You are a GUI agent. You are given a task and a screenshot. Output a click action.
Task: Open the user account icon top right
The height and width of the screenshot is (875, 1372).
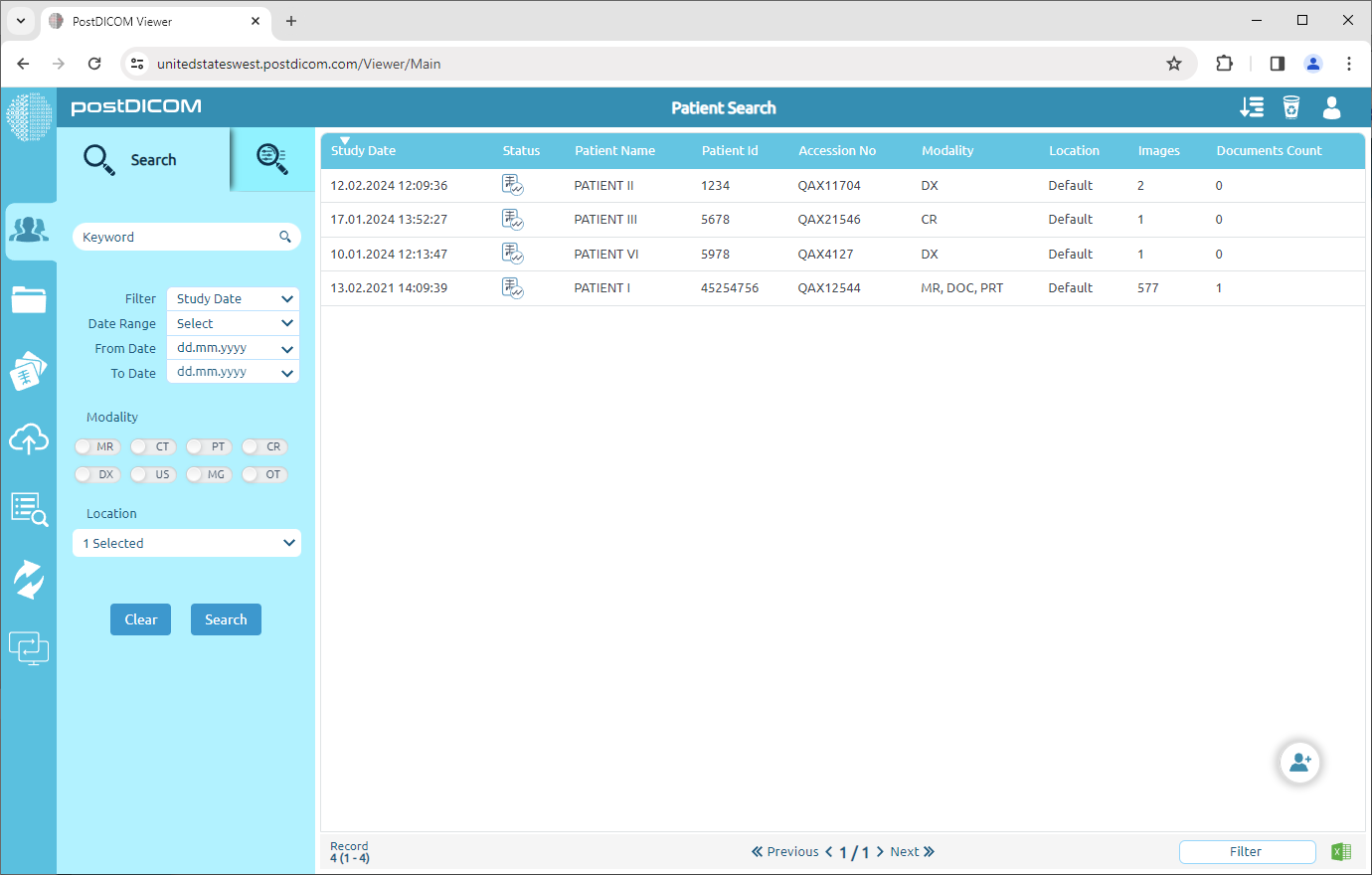pos(1331,107)
